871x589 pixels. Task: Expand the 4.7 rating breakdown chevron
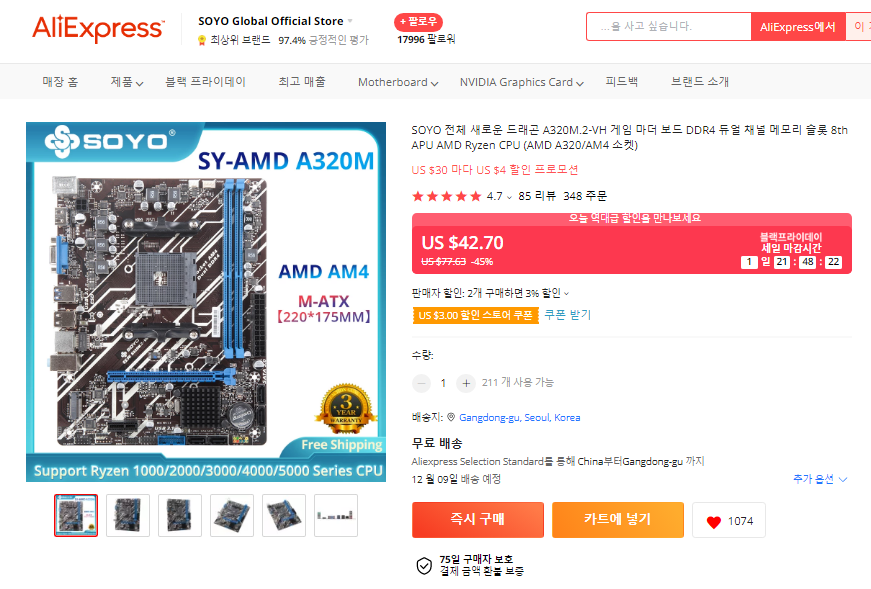(x=509, y=197)
